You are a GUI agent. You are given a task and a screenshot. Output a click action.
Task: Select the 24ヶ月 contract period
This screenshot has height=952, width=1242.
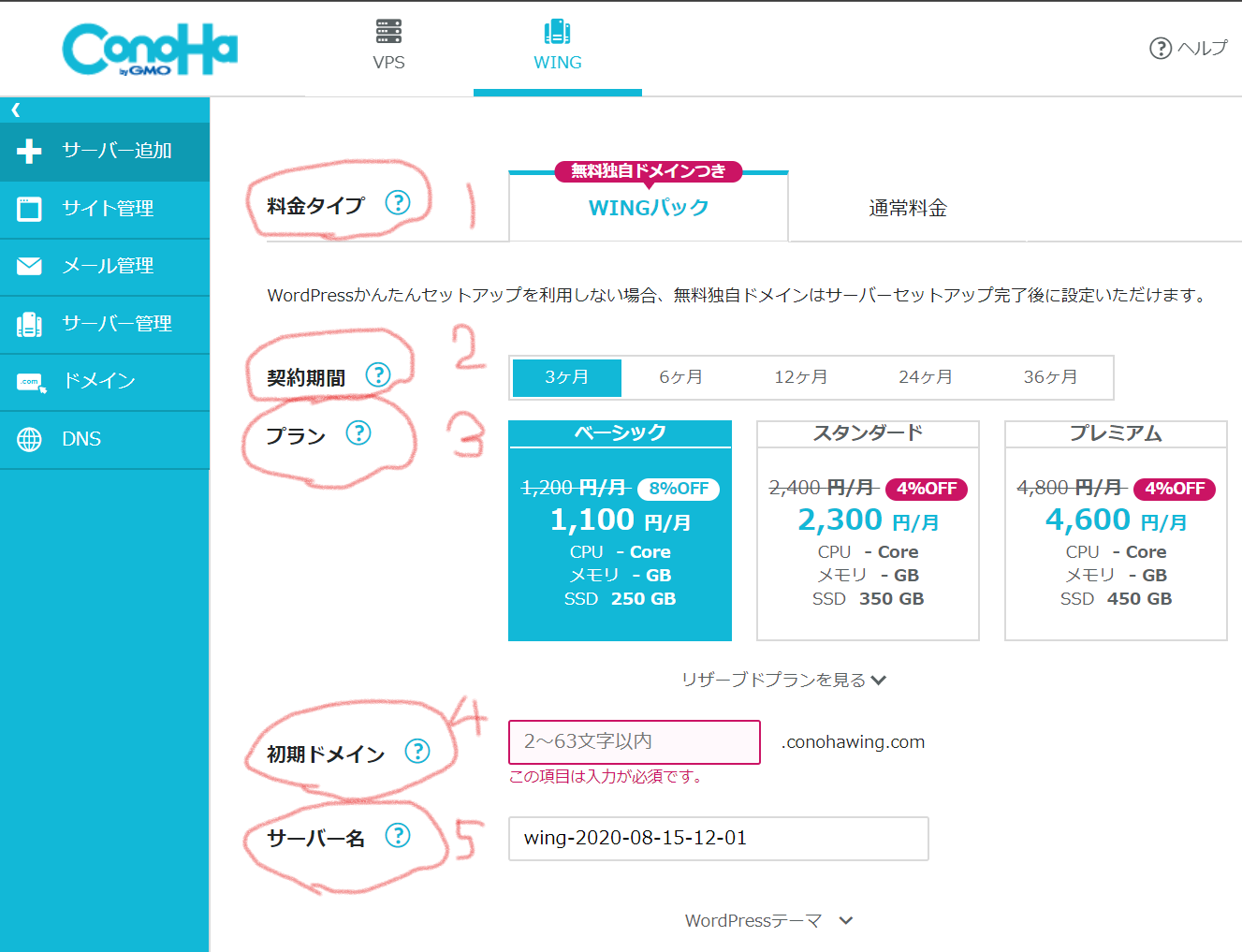[926, 377]
